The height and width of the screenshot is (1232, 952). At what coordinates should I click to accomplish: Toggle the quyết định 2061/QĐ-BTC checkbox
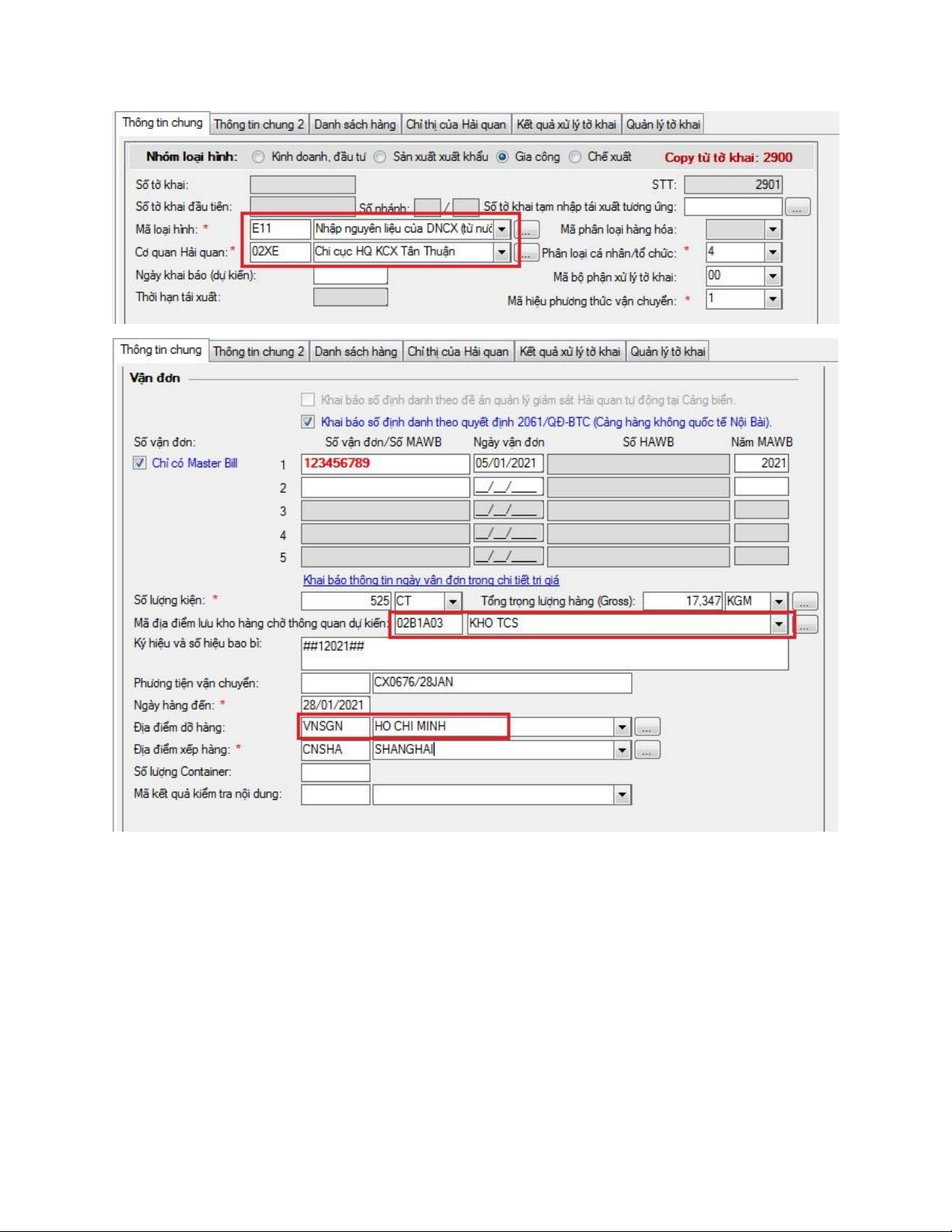coord(308,422)
